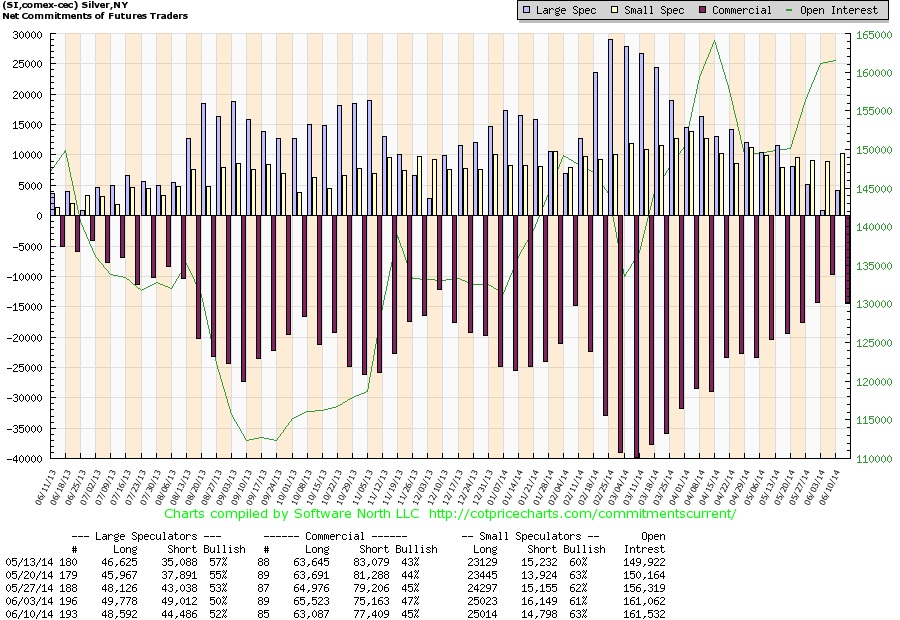Click the 165000 right axis label
Image resolution: width=900 pixels, height=620 pixels.
point(874,35)
